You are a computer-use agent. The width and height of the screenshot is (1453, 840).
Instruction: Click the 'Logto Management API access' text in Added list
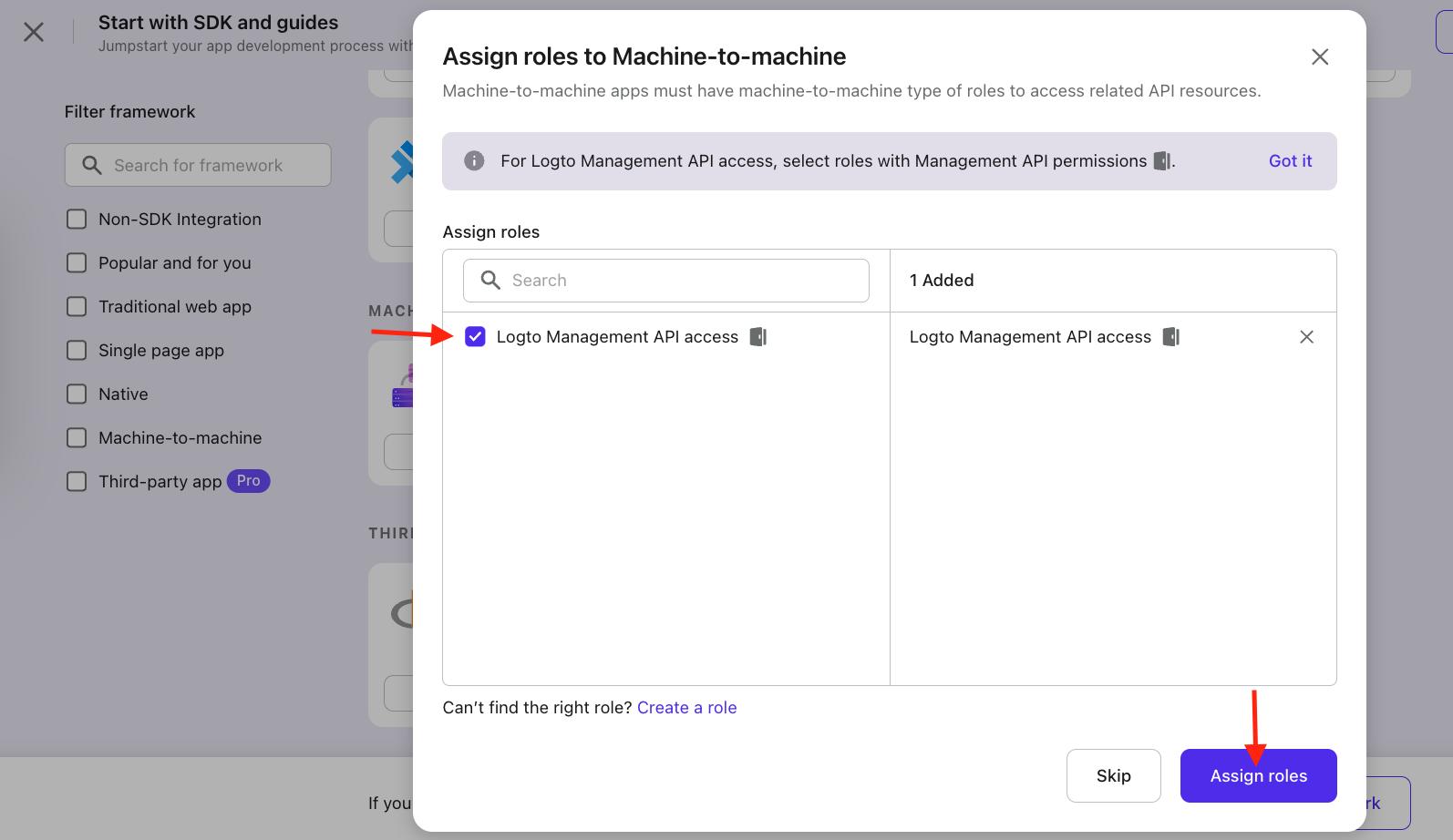coord(1030,337)
